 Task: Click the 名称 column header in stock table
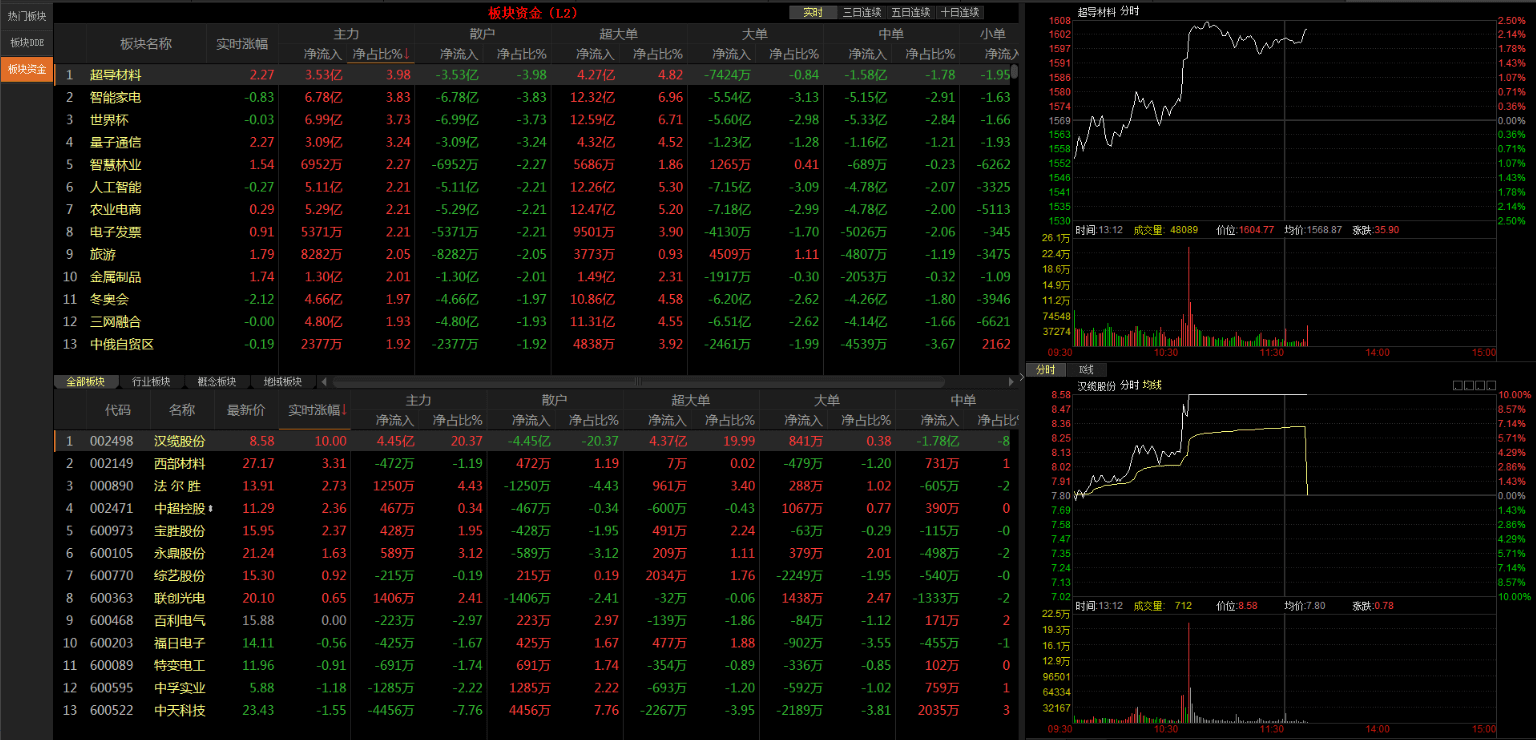pos(182,409)
